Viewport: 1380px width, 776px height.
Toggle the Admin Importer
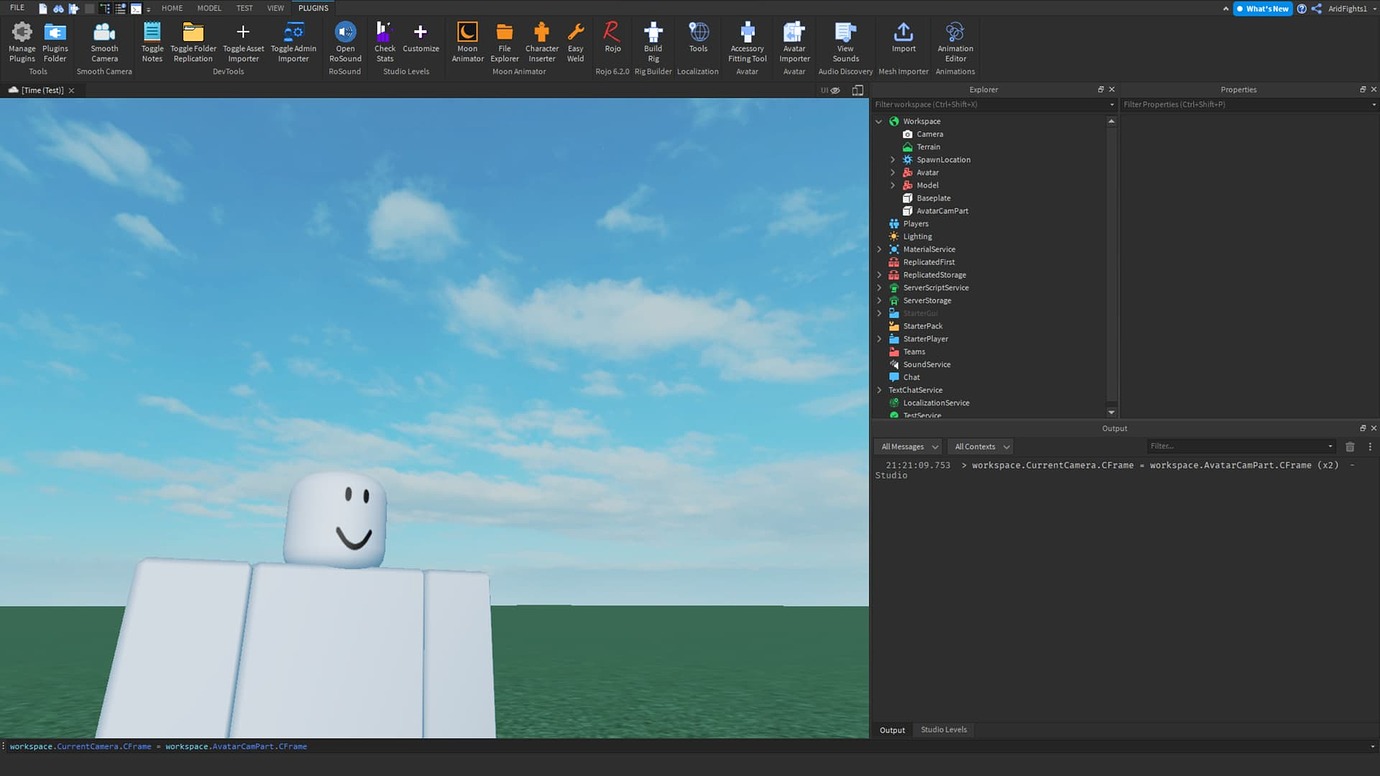(293, 40)
